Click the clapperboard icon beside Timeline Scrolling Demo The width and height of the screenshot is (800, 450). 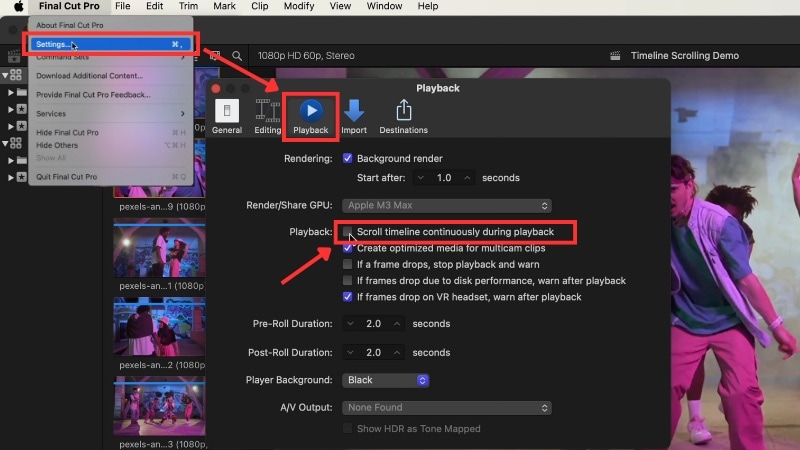(615, 56)
